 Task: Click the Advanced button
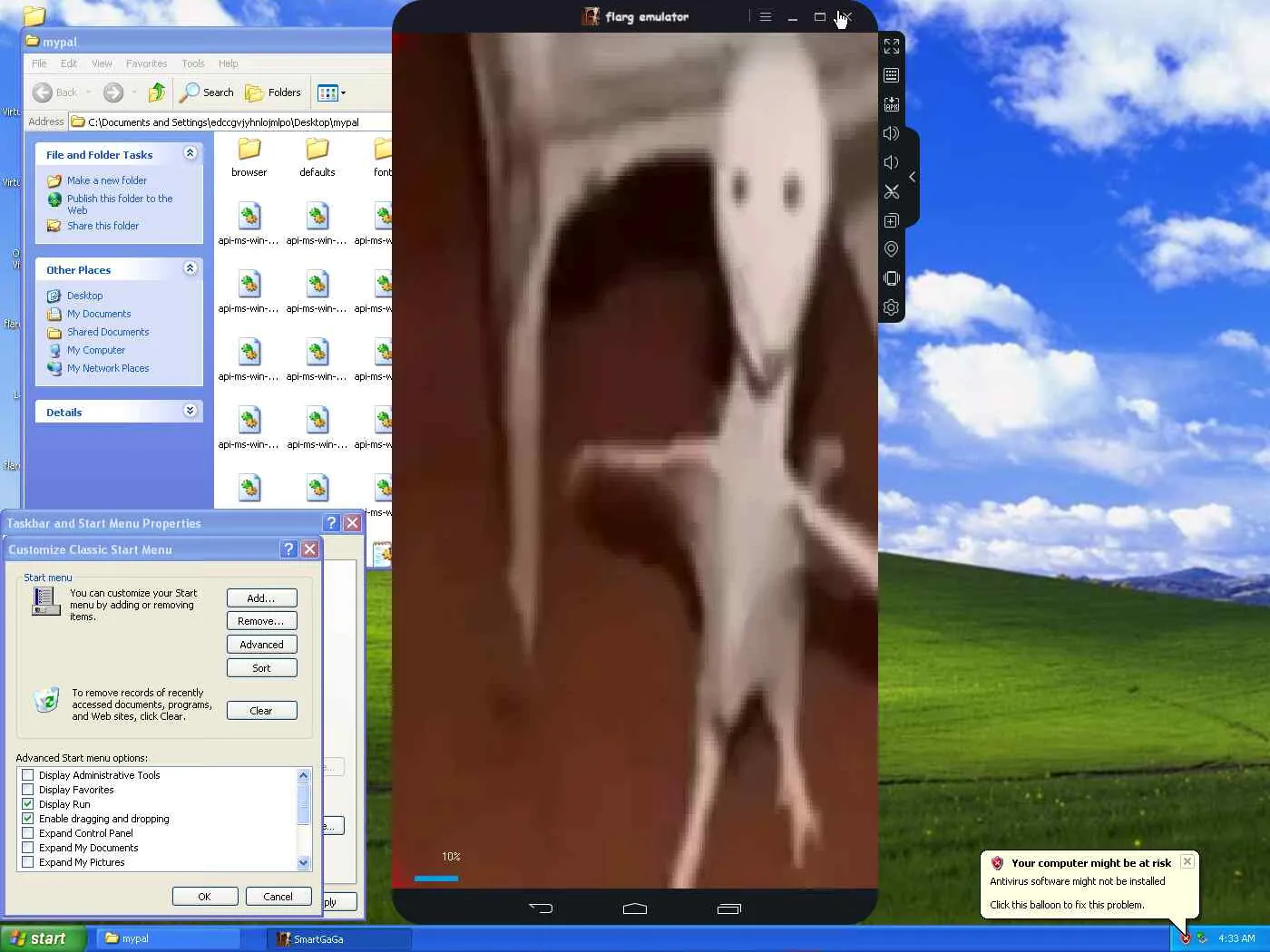pyautogui.click(x=261, y=645)
